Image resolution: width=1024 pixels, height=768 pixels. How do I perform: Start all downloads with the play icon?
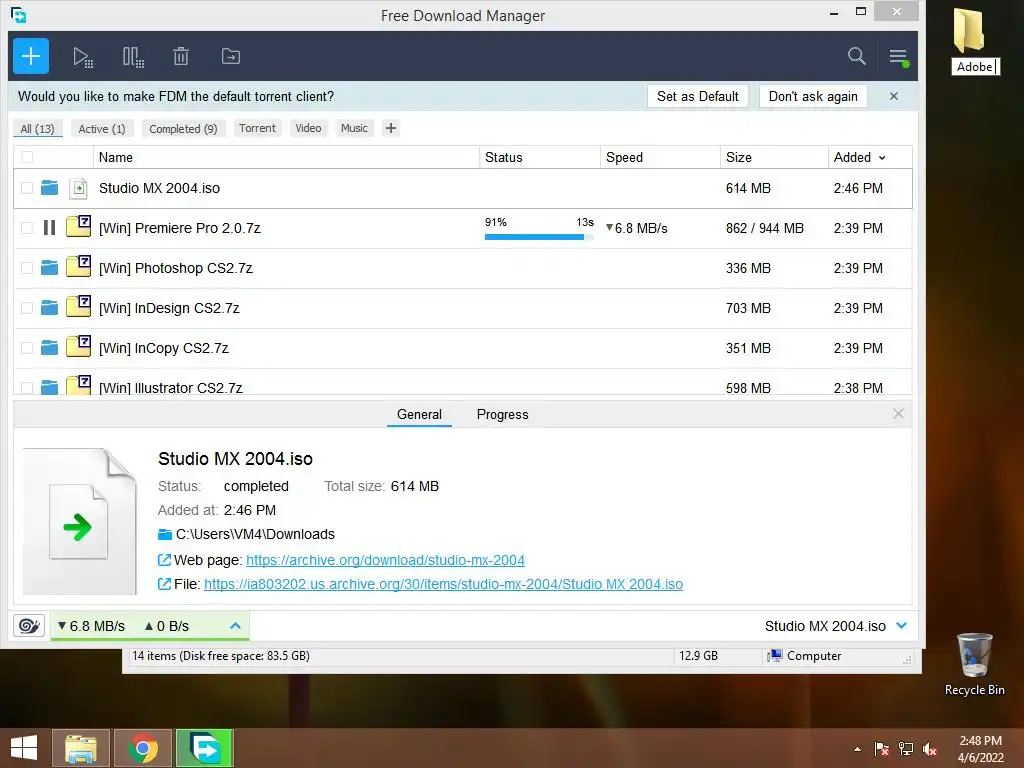pyautogui.click(x=82, y=57)
